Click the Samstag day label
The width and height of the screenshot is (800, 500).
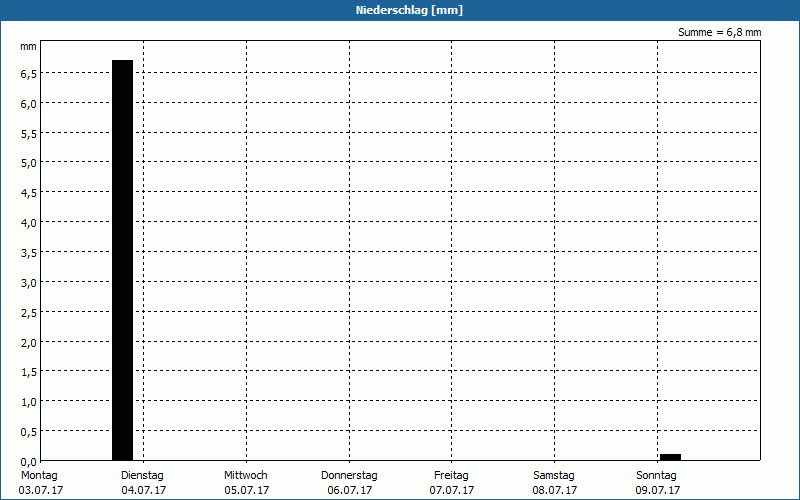[x=554, y=476]
